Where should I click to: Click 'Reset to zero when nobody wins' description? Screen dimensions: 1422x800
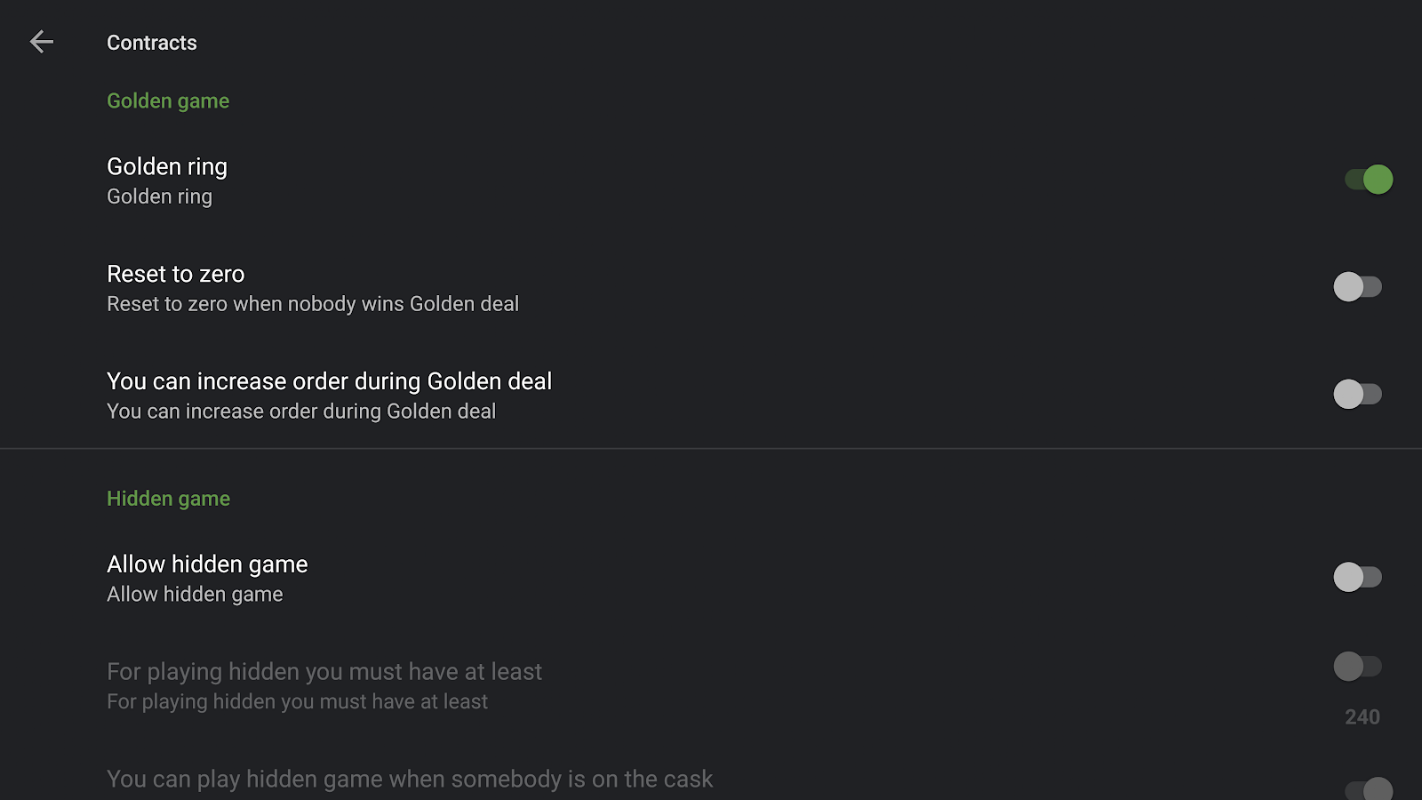click(x=313, y=304)
